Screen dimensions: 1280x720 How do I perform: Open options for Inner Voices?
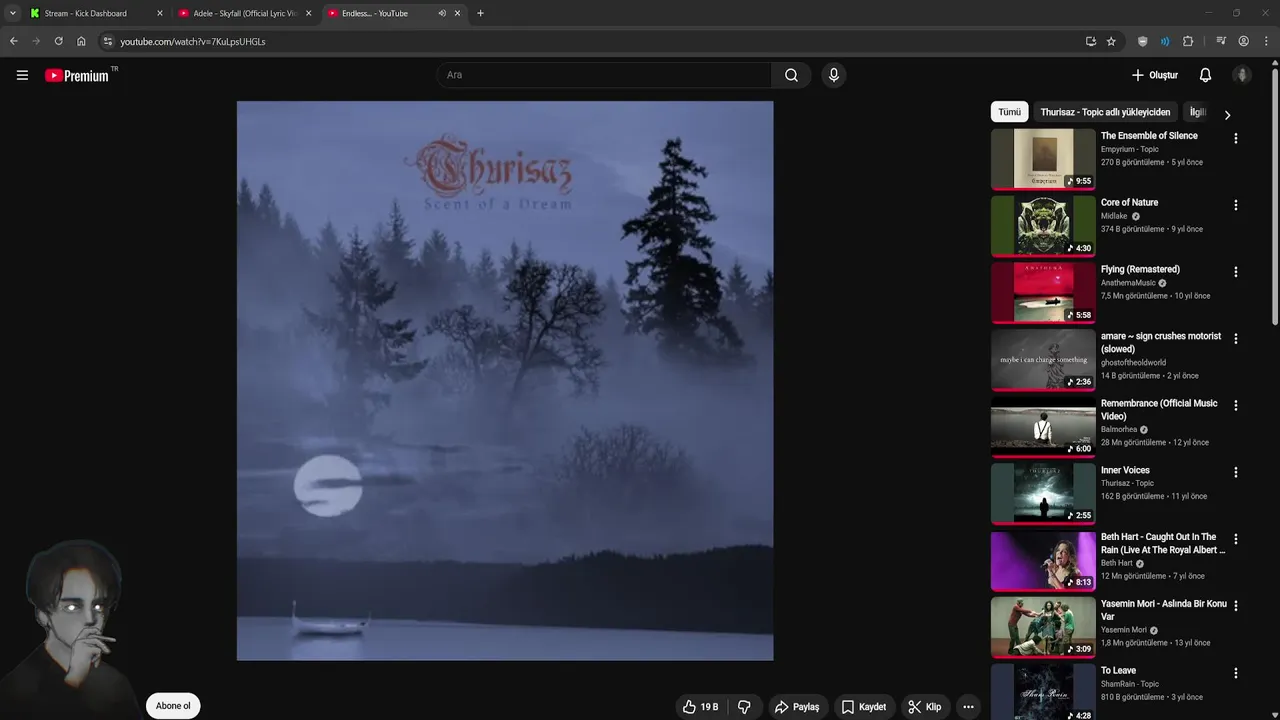(x=1235, y=472)
